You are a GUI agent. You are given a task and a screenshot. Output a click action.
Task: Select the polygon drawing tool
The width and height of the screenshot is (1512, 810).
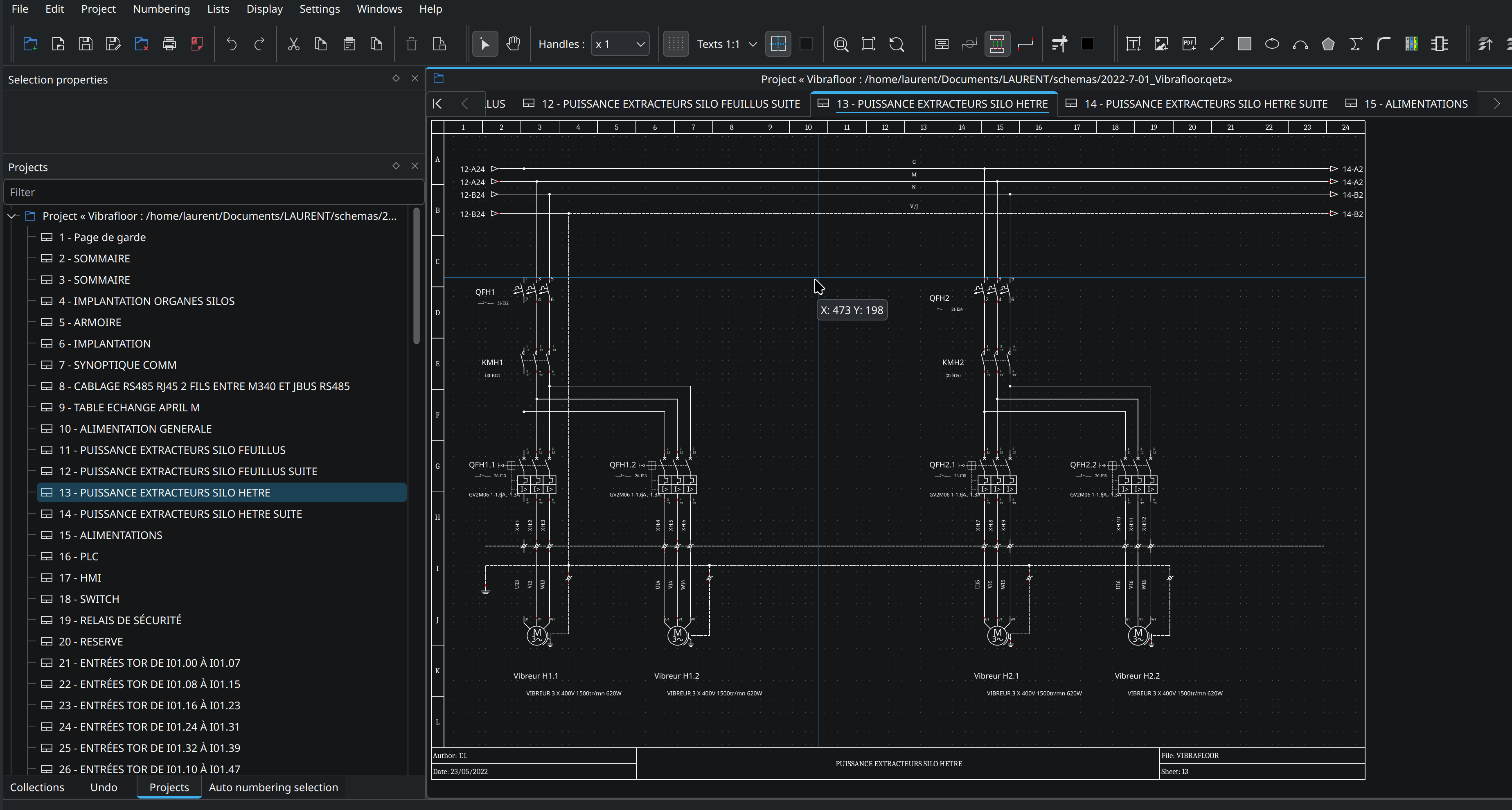tap(1328, 44)
